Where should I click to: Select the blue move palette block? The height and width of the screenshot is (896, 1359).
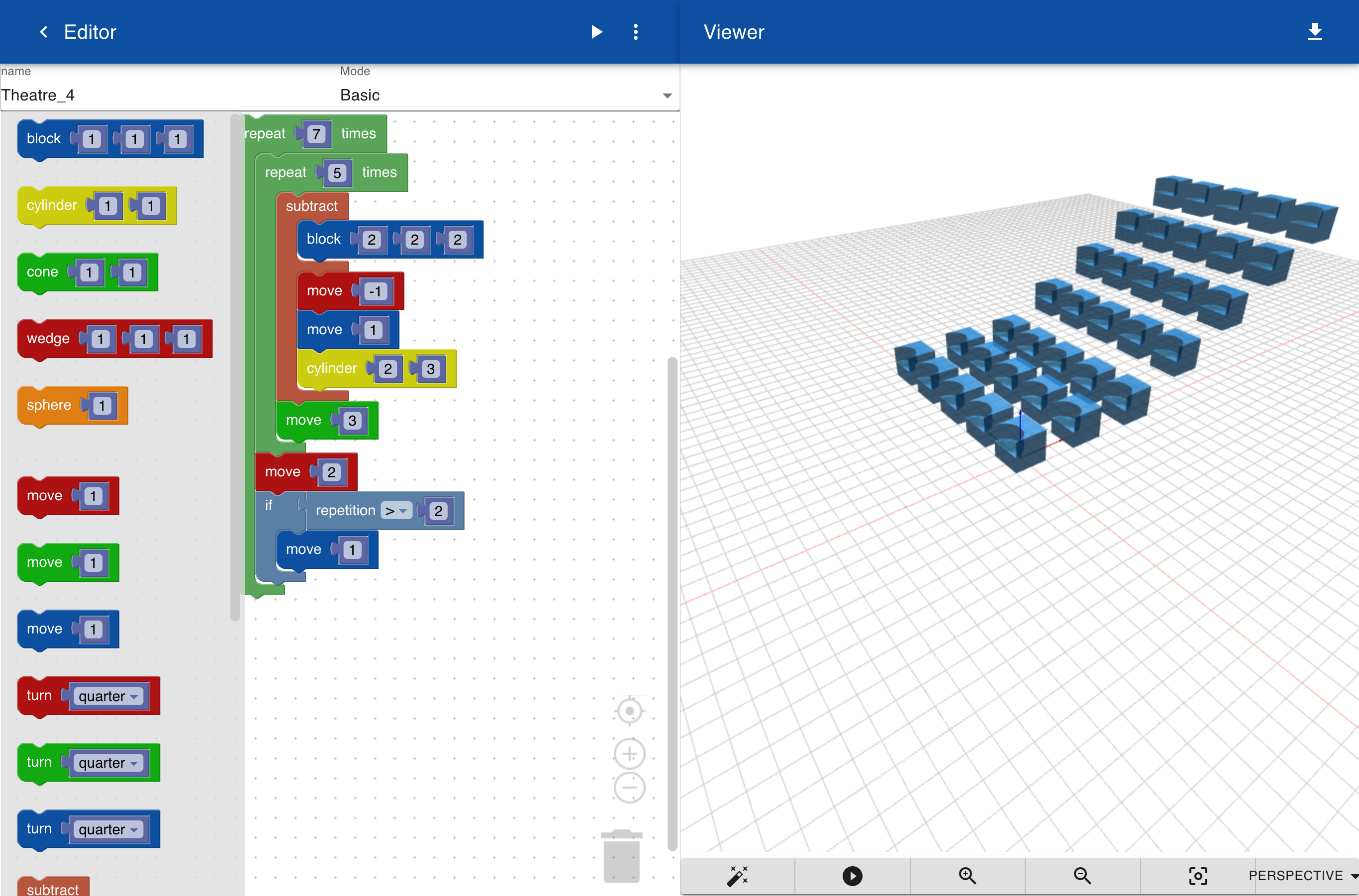44,629
